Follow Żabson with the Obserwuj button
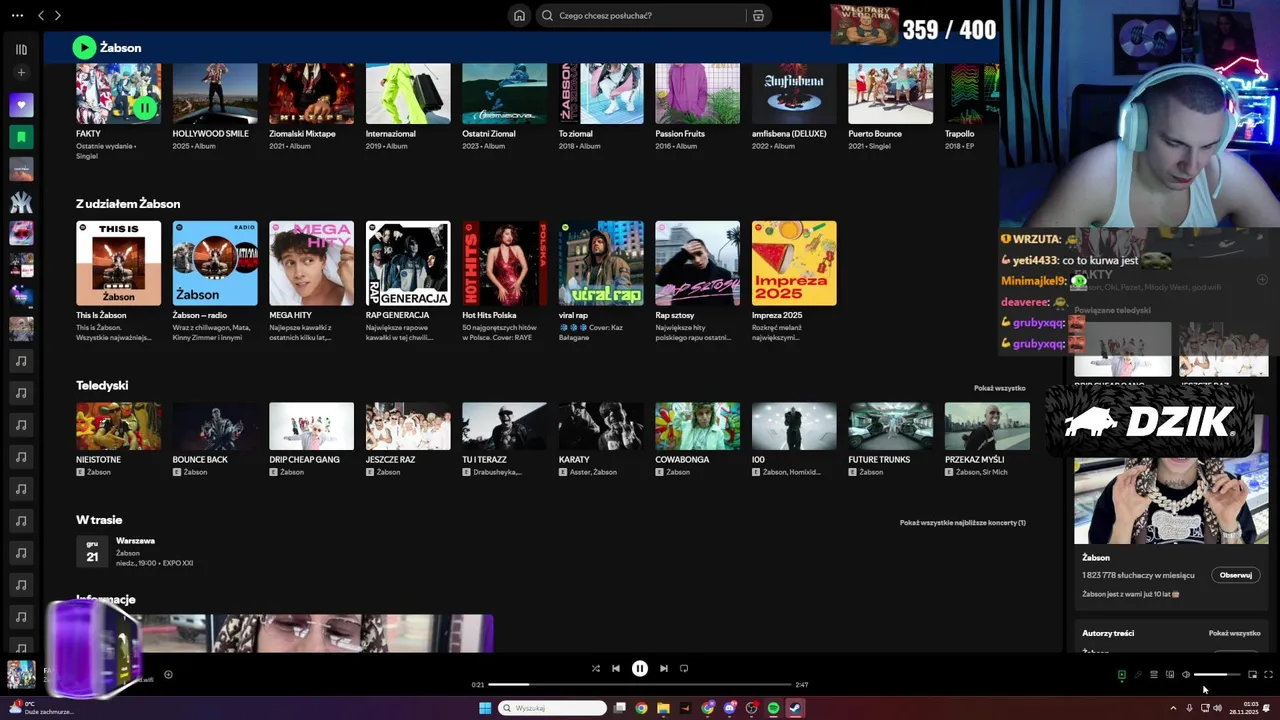 click(x=1236, y=575)
